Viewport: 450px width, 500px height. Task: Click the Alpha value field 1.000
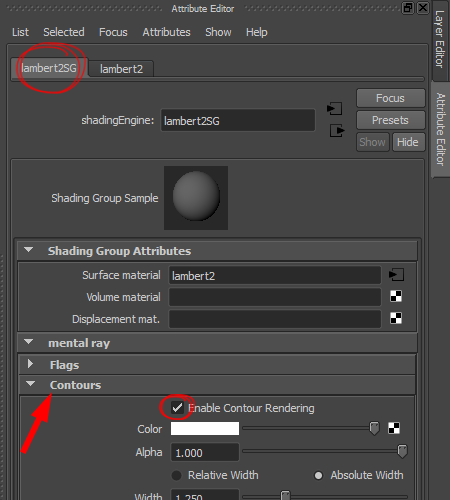point(205,452)
